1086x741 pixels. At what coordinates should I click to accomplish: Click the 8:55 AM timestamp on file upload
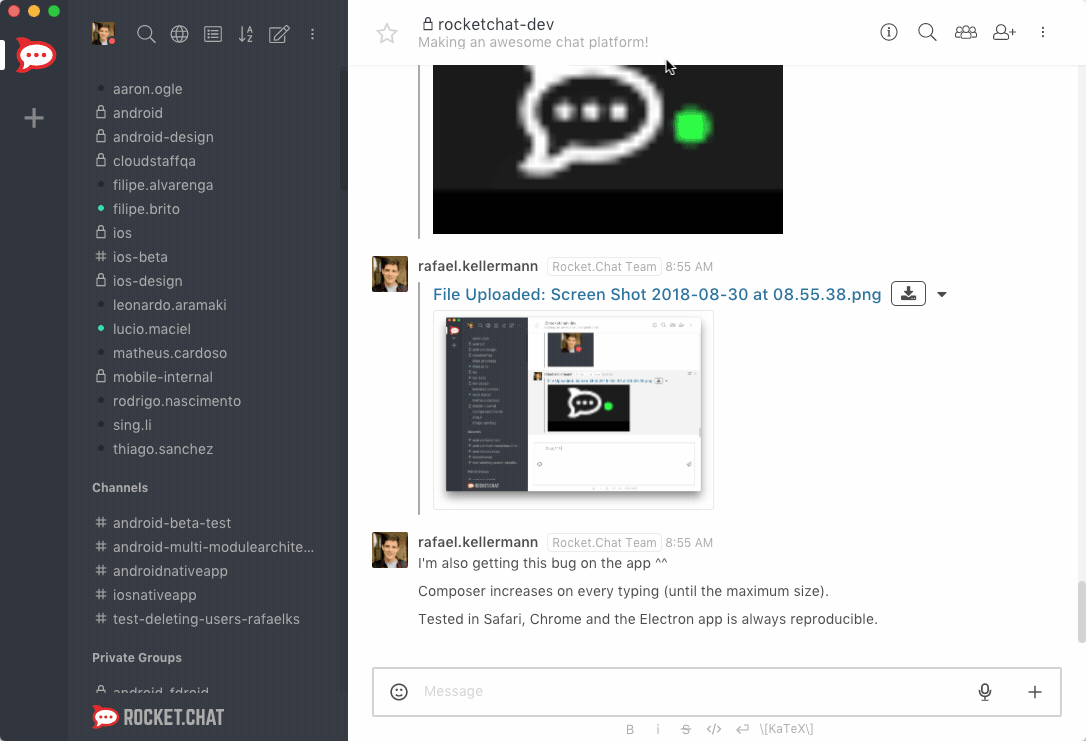pyautogui.click(x=689, y=267)
